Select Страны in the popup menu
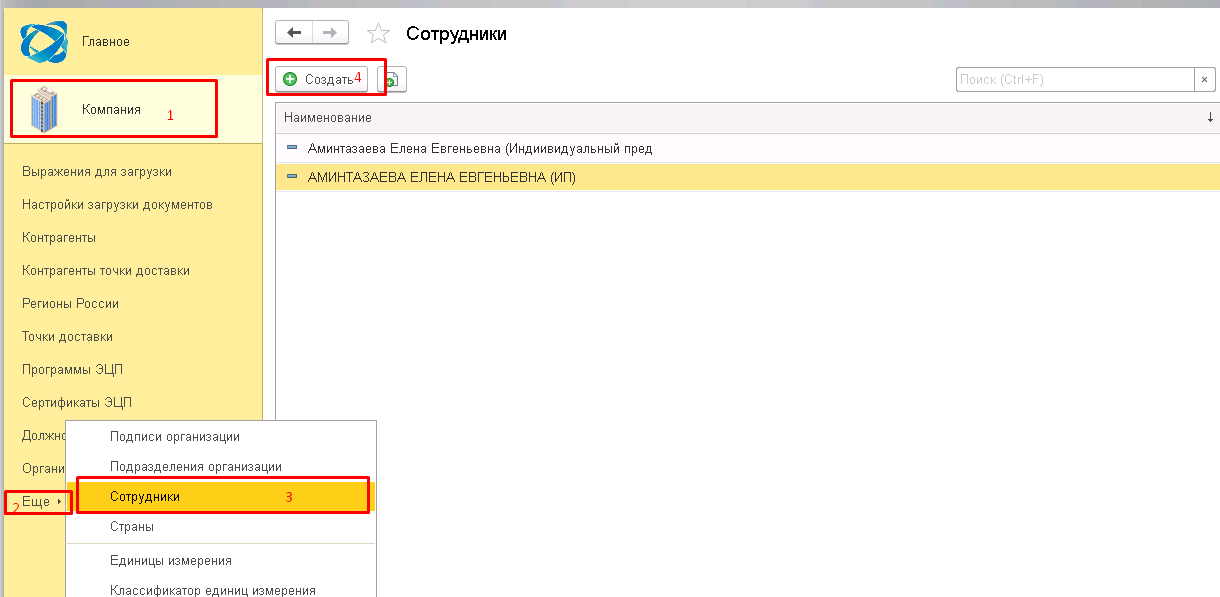 (x=132, y=527)
